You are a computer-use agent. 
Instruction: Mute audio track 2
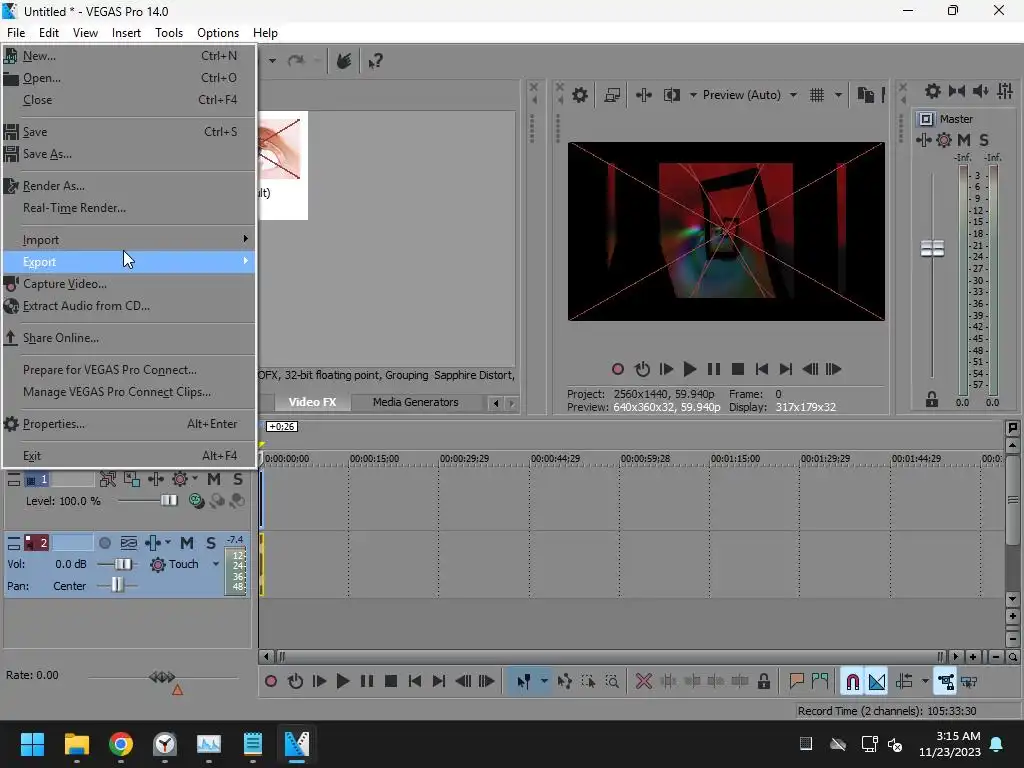[x=187, y=543]
